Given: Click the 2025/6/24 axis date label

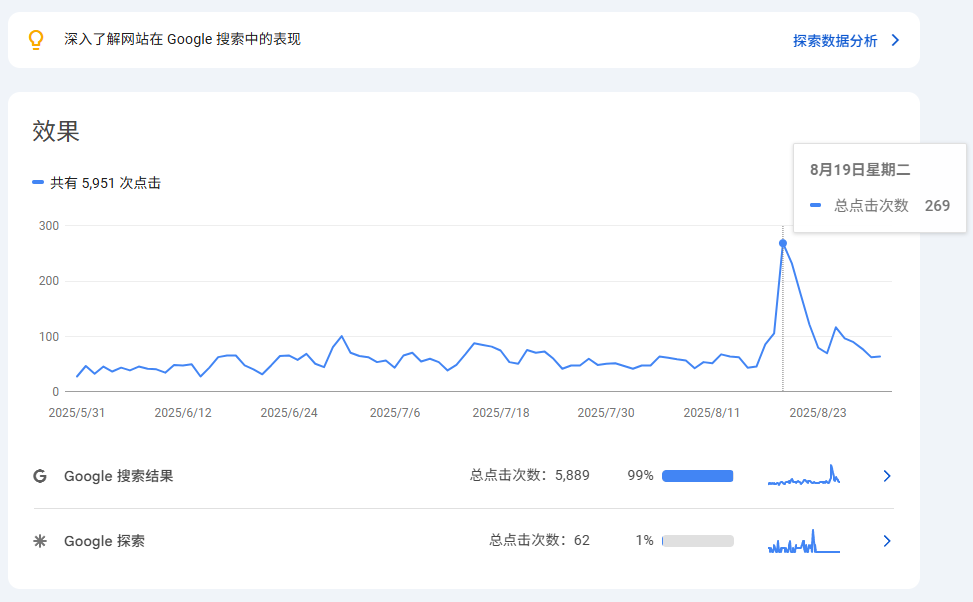Looking at the screenshot, I should tap(289, 413).
